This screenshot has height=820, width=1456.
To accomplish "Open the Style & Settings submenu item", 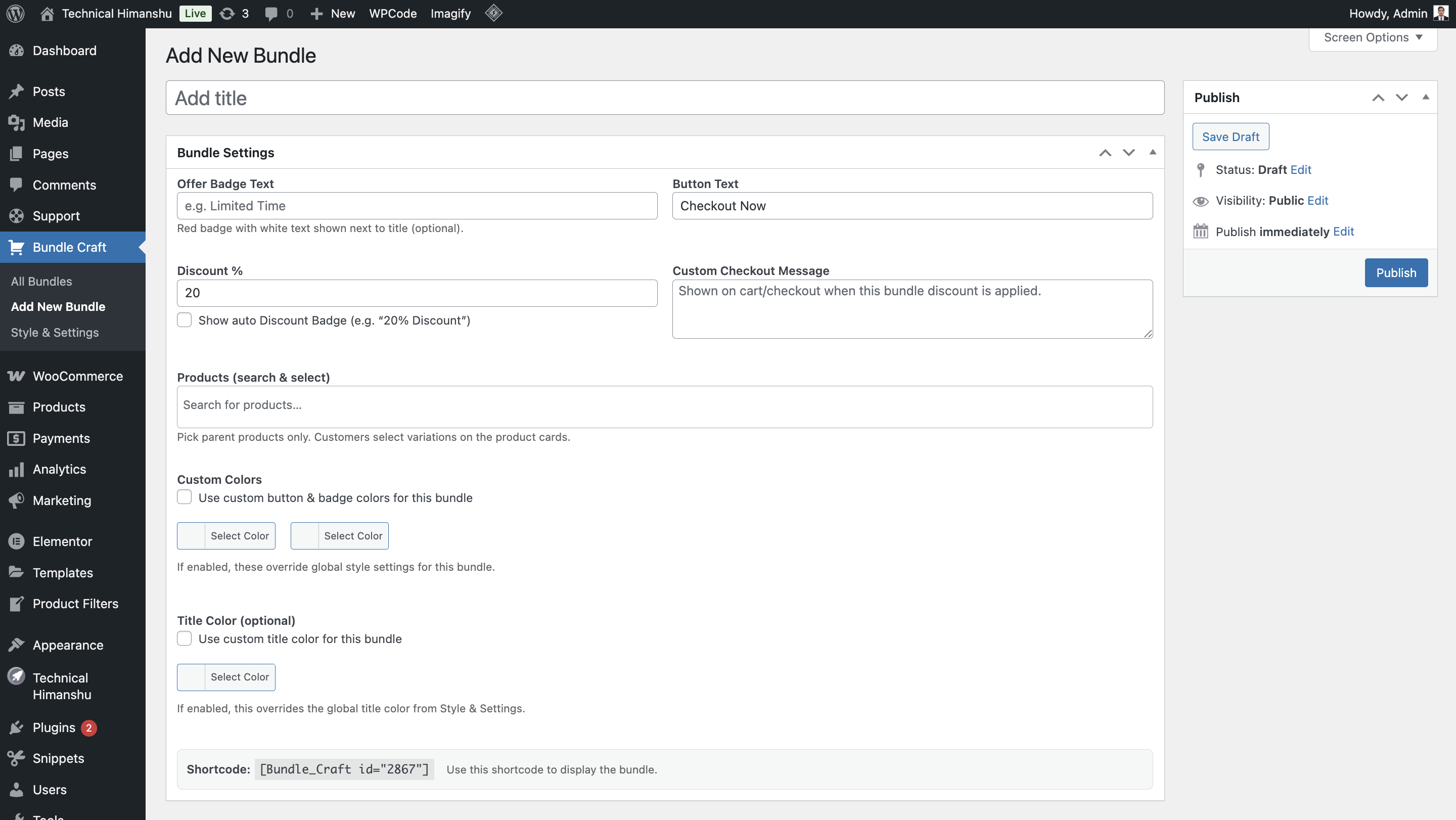I will tap(55, 332).
